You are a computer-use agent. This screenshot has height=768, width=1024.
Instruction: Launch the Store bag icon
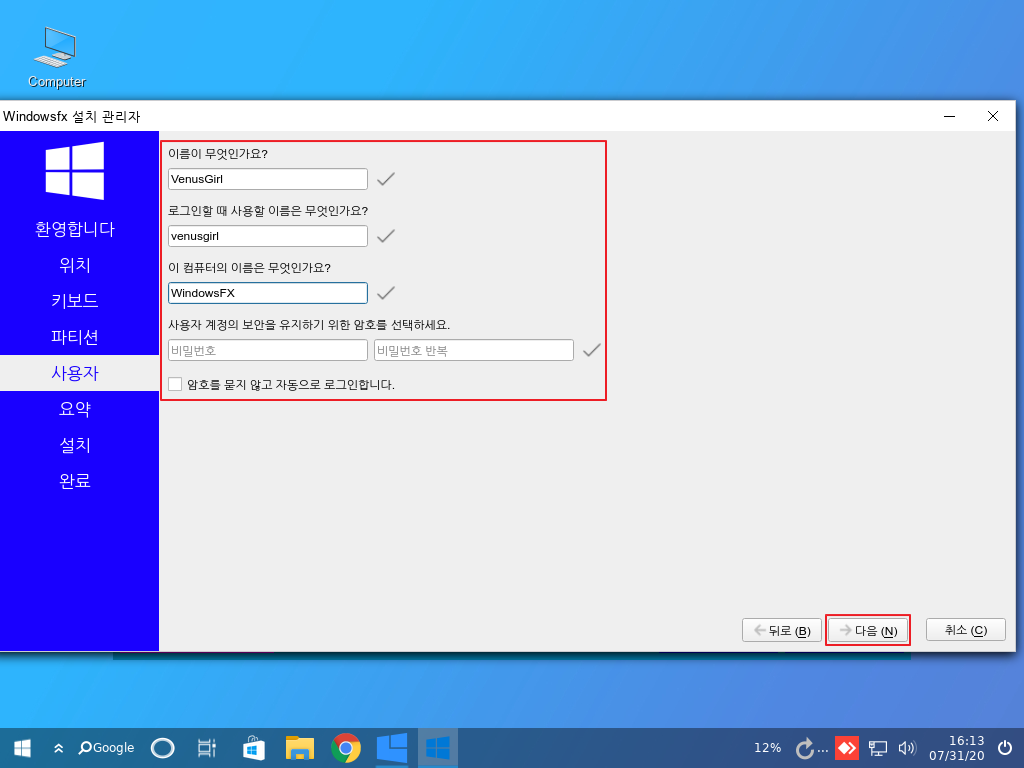tap(253, 748)
